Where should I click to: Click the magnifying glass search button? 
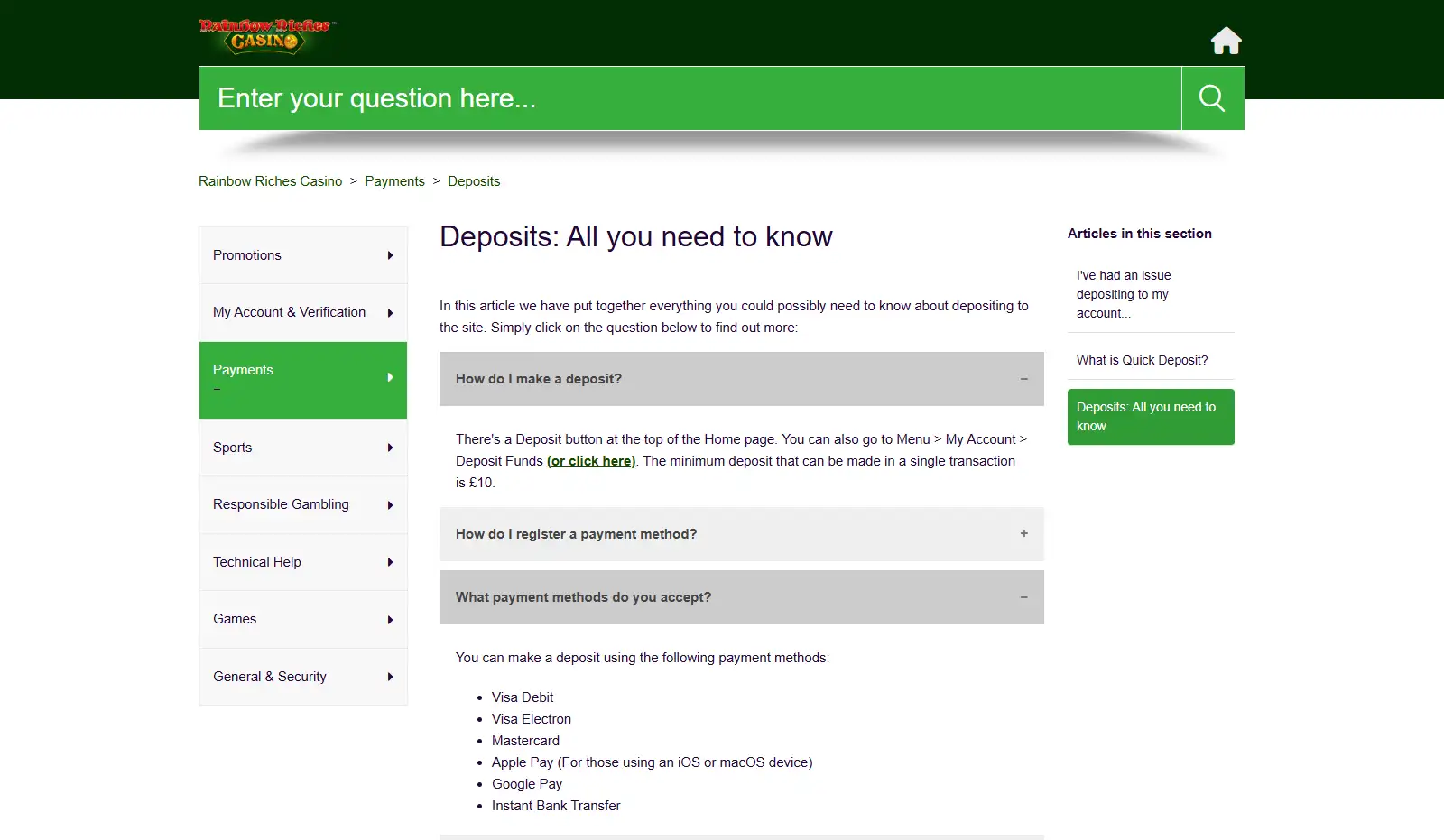coord(1212,98)
